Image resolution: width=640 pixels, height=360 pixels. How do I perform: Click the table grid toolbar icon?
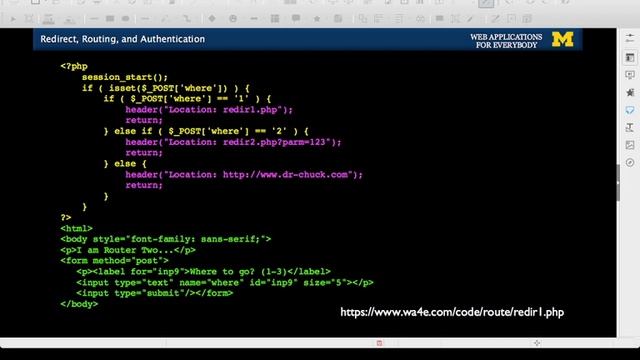coord(275,18)
